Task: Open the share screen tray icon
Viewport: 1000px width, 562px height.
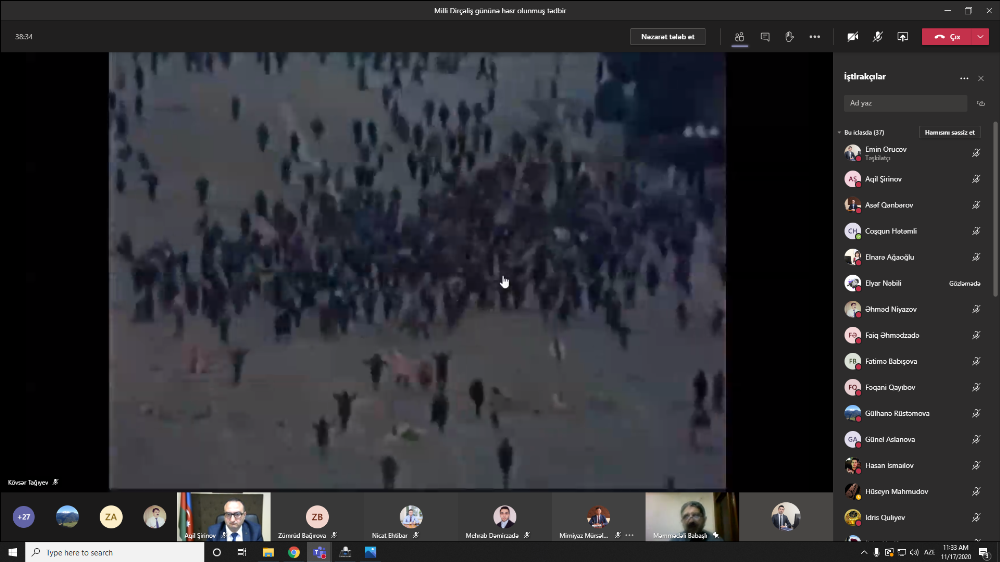Action: [902, 37]
